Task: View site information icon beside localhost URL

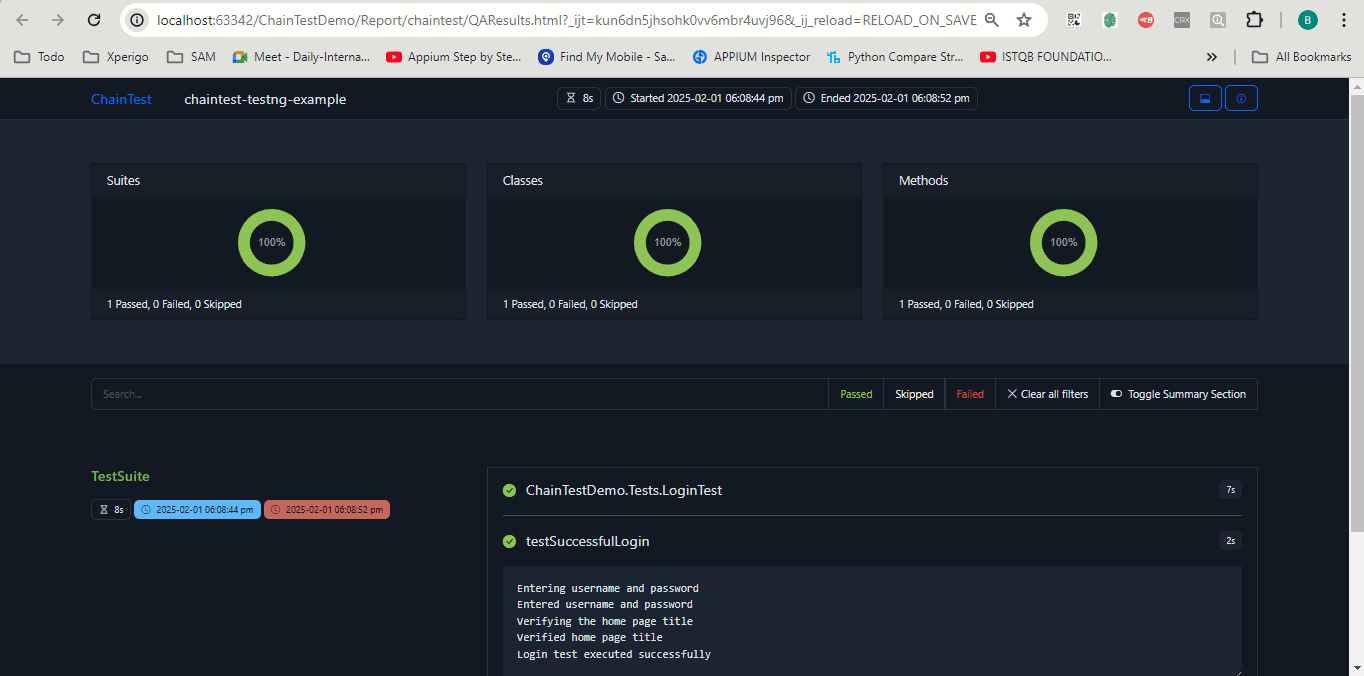Action: click(x=138, y=20)
